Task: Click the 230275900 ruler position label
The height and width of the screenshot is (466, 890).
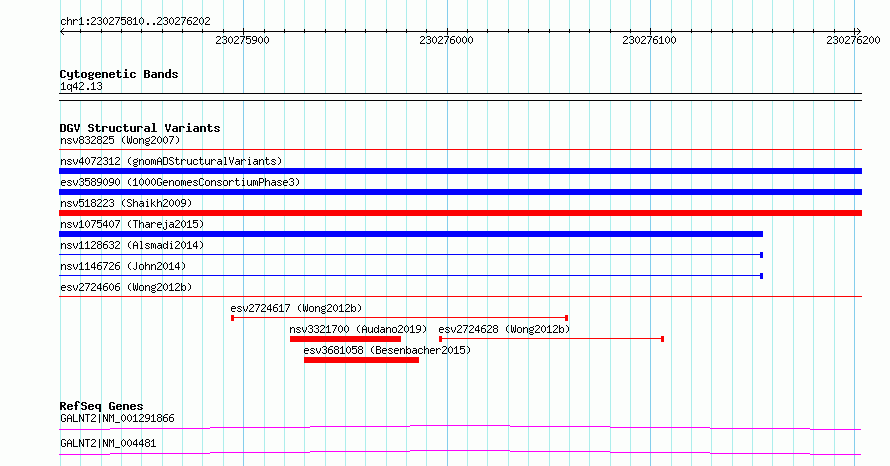Action: [242, 40]
